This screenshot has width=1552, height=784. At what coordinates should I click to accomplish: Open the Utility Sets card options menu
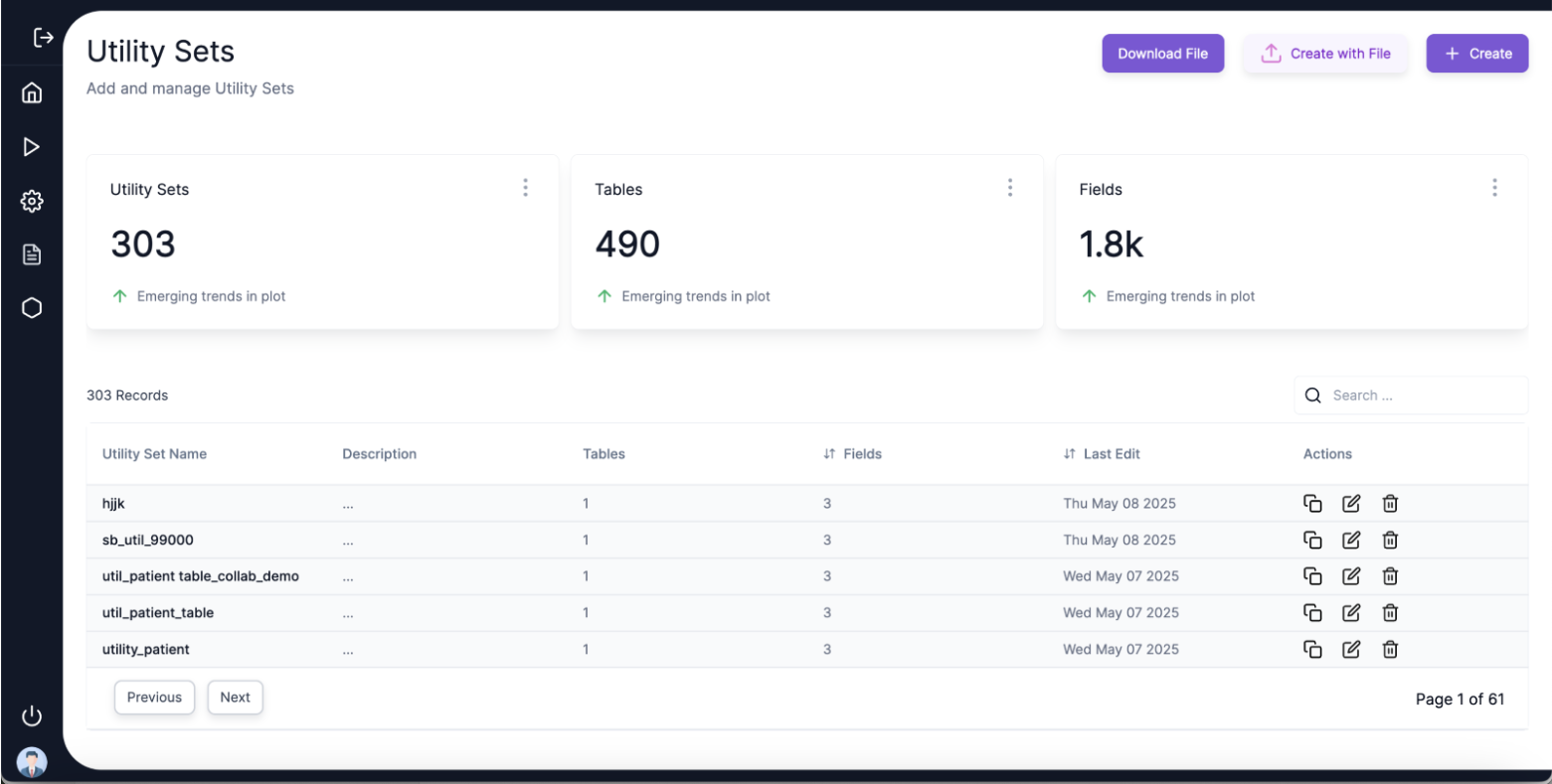(525, 188)
